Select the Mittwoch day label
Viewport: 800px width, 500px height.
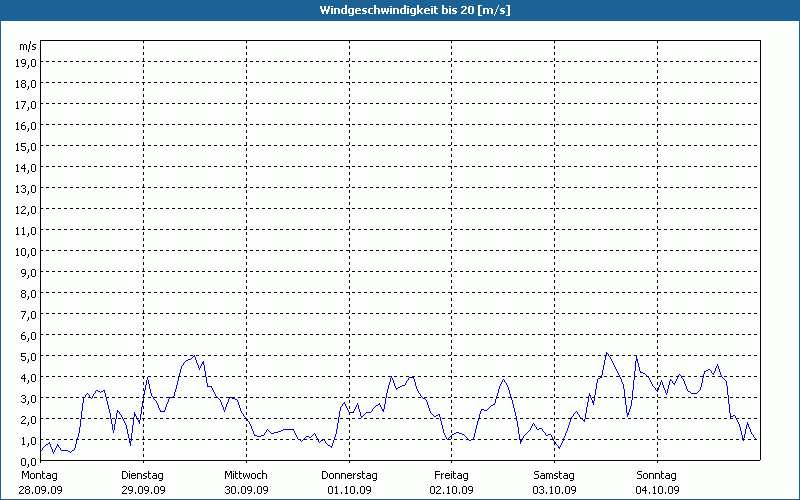[245, 476]
